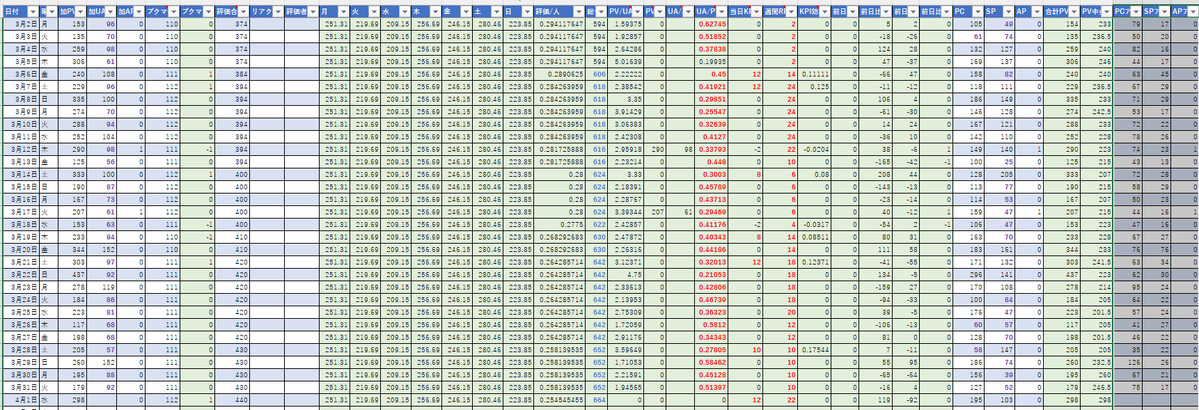The height and width of the screenshot is (410, 1199).
Task: Select the 4月1日 date cell
Action: tap(21, 399)
